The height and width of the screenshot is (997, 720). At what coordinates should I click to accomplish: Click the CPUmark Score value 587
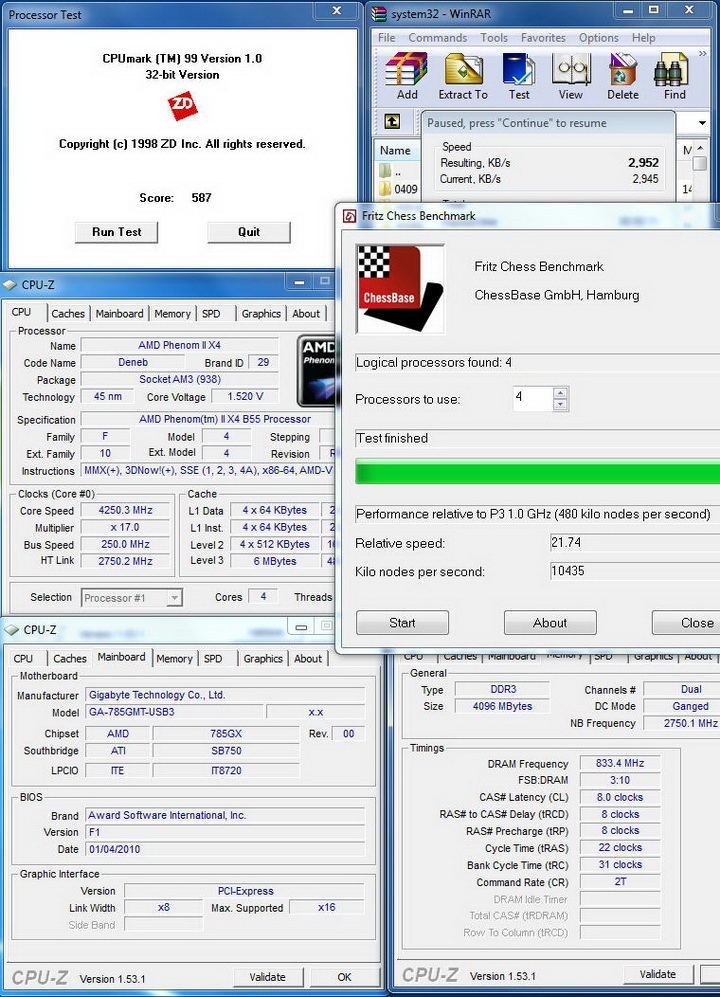(201, 198)
